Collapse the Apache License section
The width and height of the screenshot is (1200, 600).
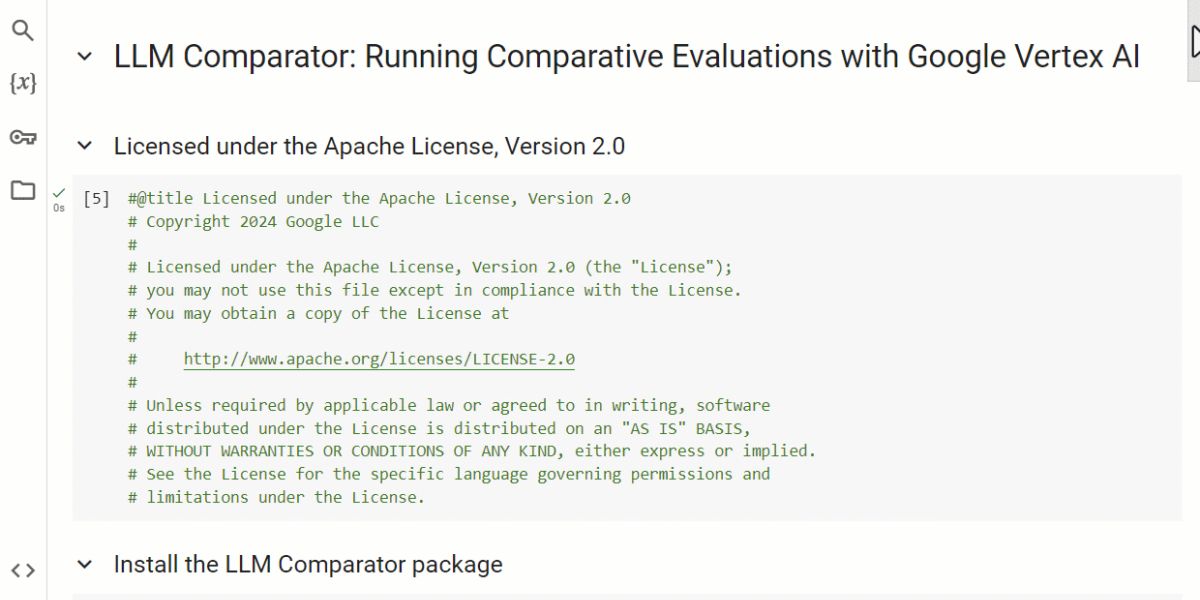(85, 146)
